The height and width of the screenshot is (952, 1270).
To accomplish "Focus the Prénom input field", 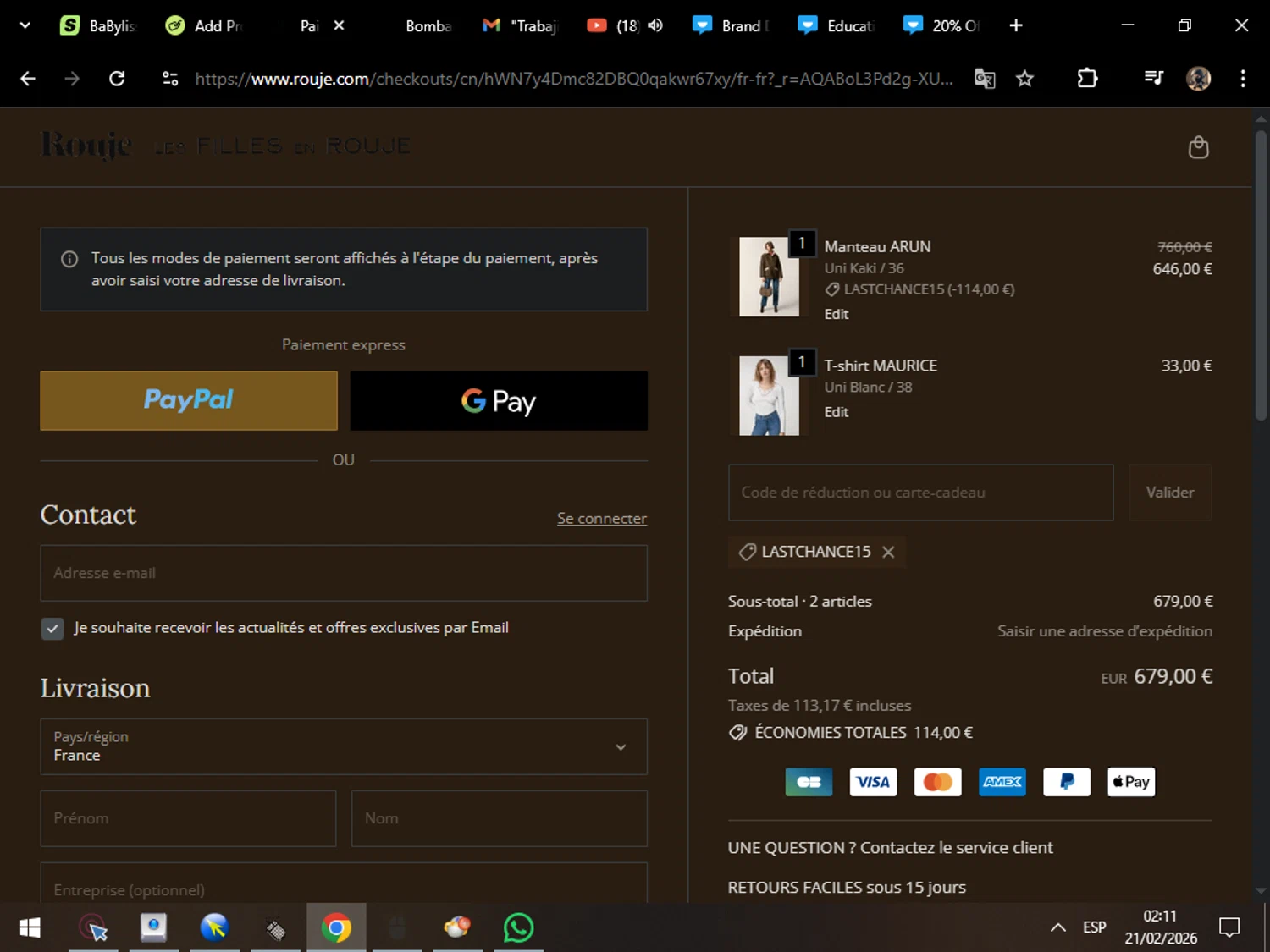I will [188, 818].
